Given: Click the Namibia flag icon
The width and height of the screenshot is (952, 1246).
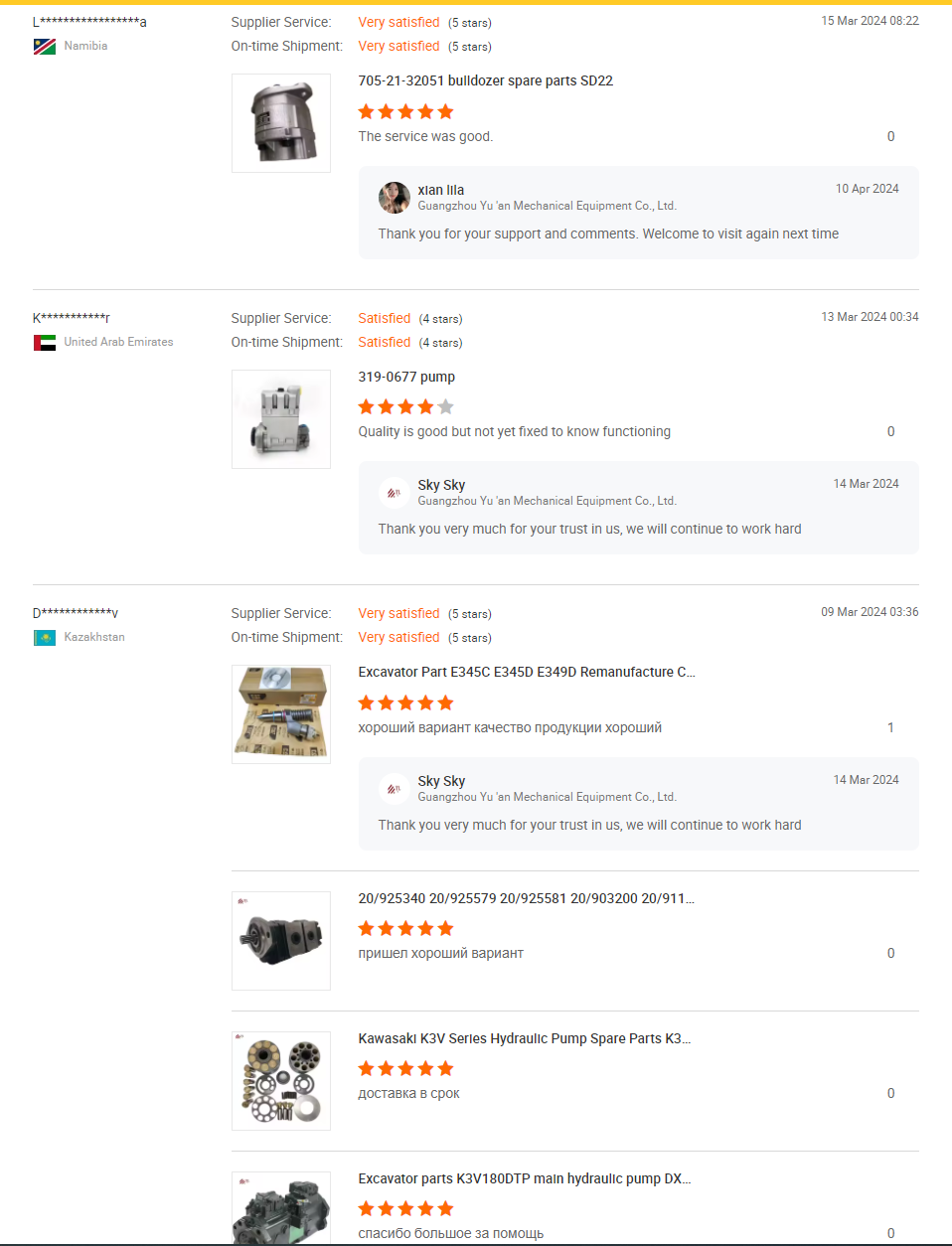Looking at the screenshot, I should coord(45,47).
